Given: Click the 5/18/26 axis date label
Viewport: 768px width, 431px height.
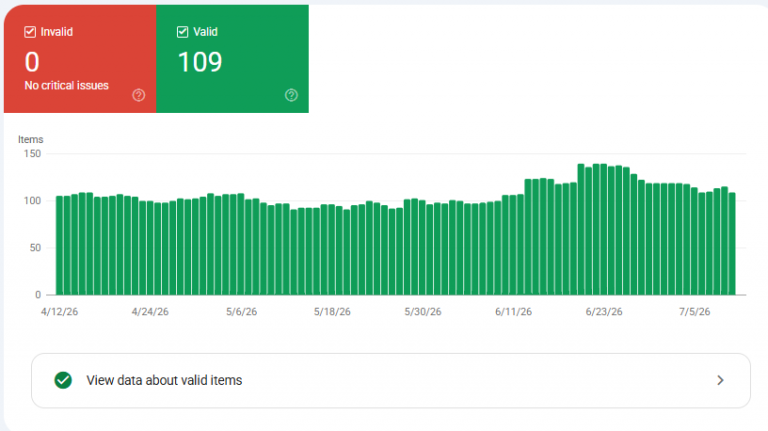Looking at the screenshot, I should tap(332, 312).
